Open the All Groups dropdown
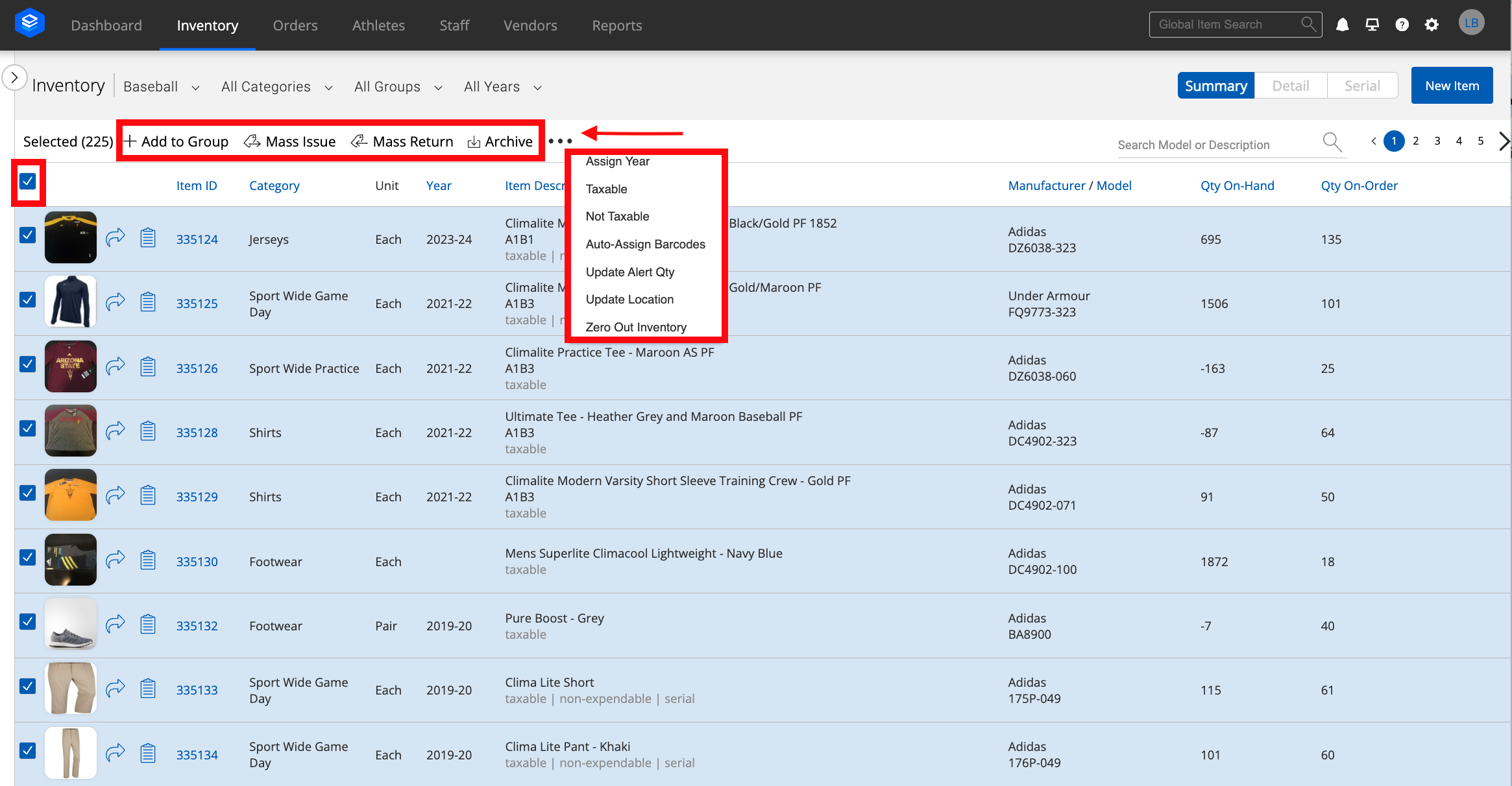 click(x=398, y=87)
